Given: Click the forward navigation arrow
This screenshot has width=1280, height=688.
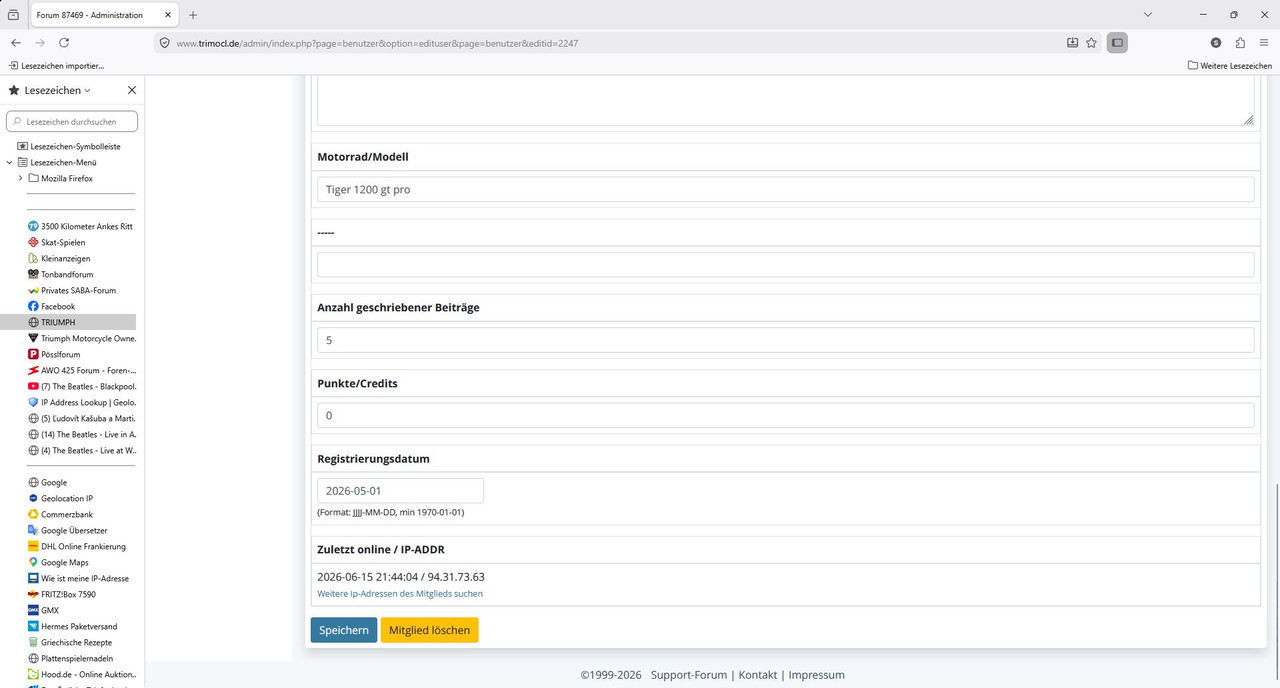Looking at the screenshot, I should (40, 43).
